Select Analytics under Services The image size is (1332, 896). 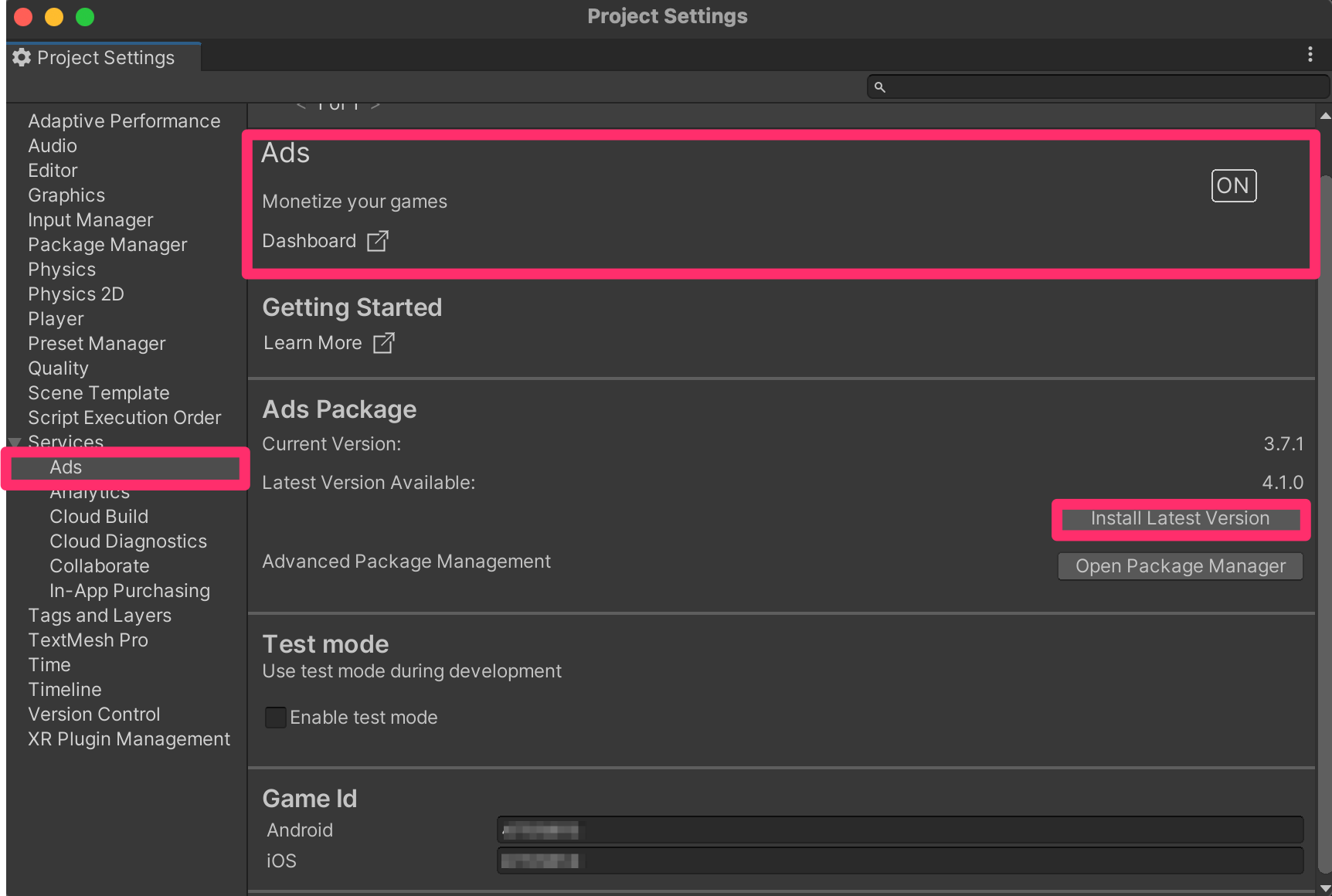point(90,493)
